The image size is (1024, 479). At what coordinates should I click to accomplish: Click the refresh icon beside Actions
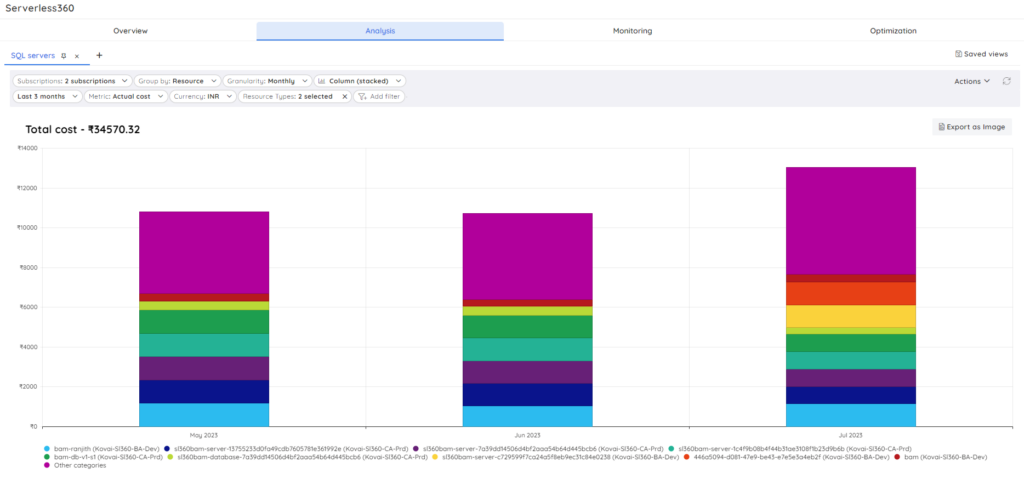click(x=1006, y=81)
